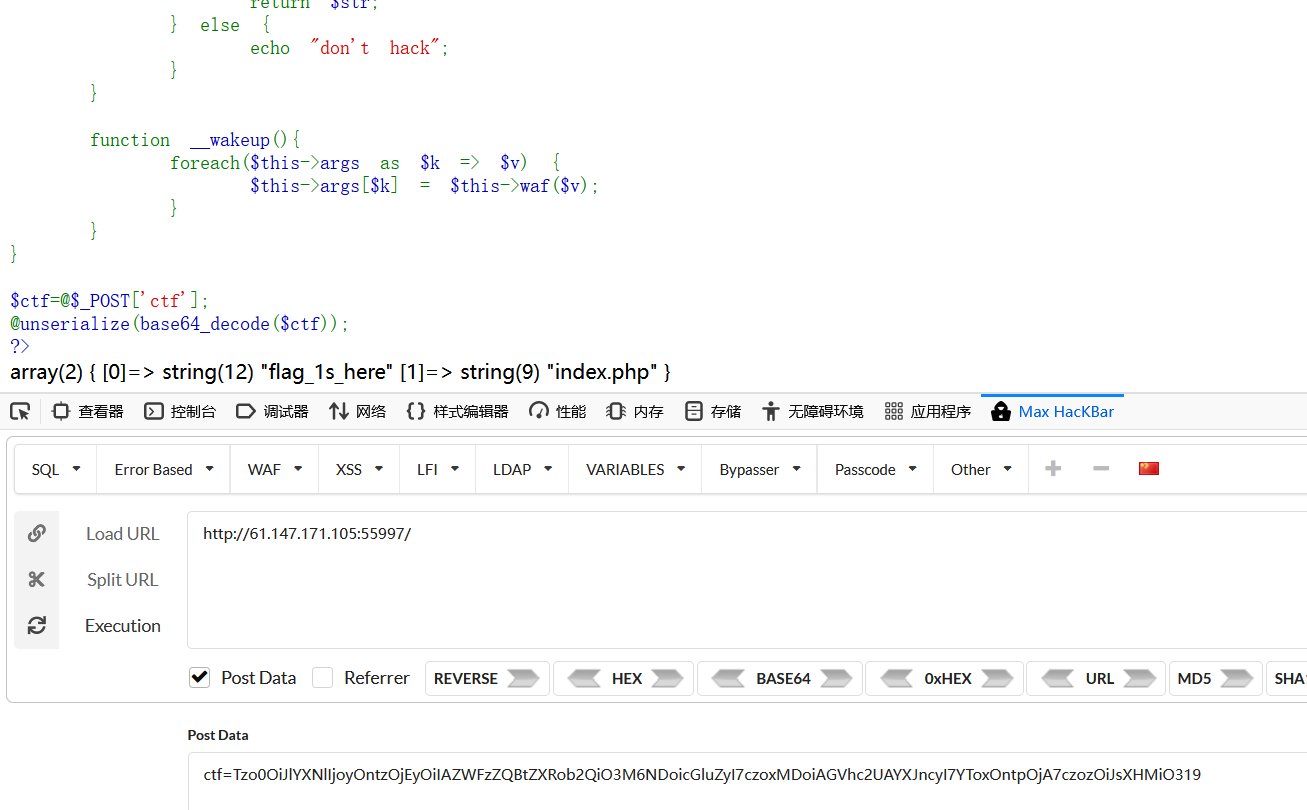Activate the element picker icon in devtools
Image resolution: width=1307 pixels, height=810 pixels.
tap(20, 411)
